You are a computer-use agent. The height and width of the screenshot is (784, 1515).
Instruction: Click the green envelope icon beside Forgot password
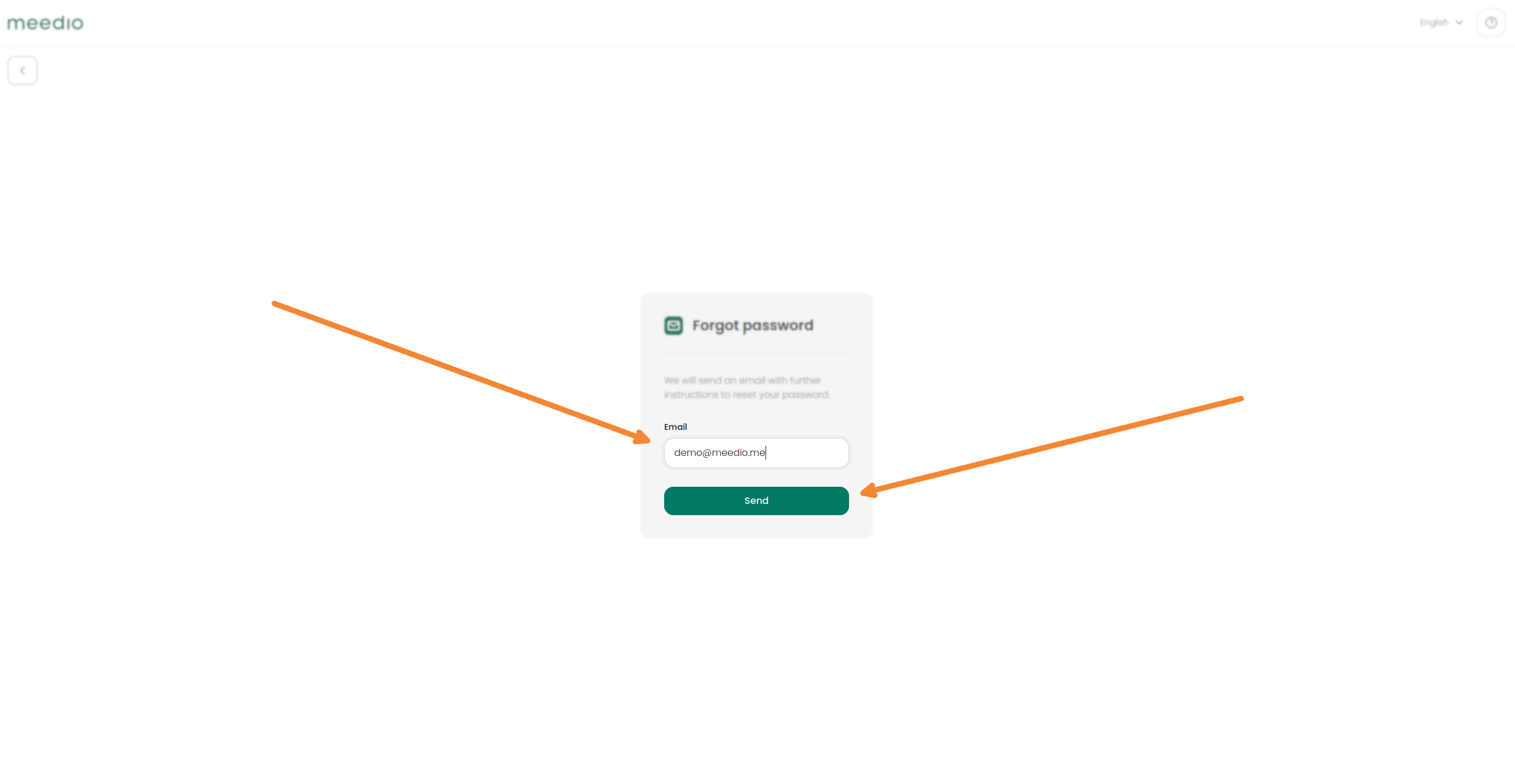[x=673, y=326]
